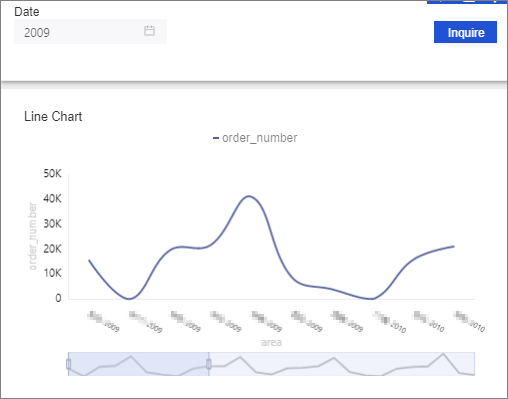Click the '0' y-axis label

click(58, 298)
